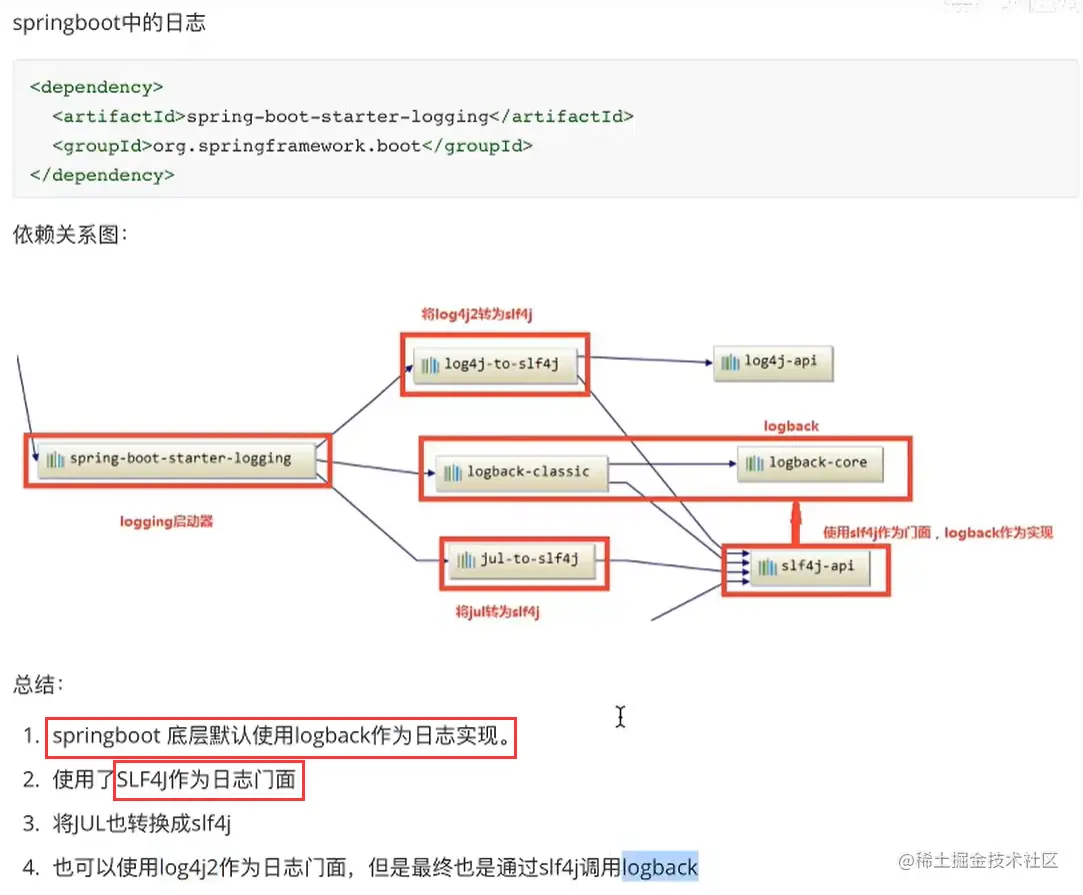The width and height of the screenshot is (1083, 895).
Task: Click the '依赖关系图:' label
Action: tap(70, 235)
